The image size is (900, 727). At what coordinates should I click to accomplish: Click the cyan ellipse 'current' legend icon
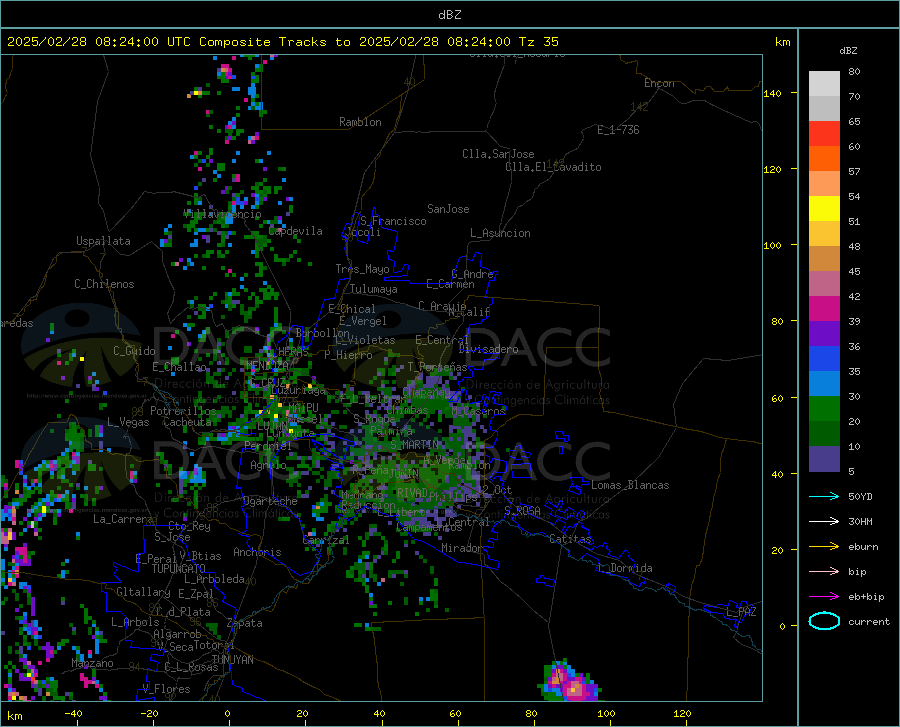pos(824,621)
